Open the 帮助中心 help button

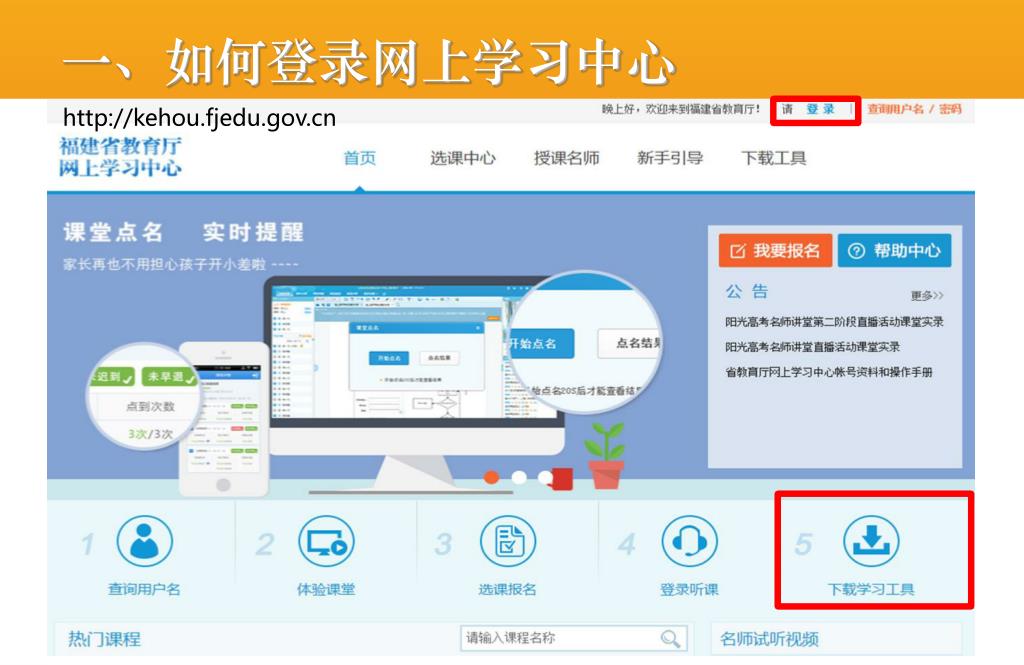[894, 251]
